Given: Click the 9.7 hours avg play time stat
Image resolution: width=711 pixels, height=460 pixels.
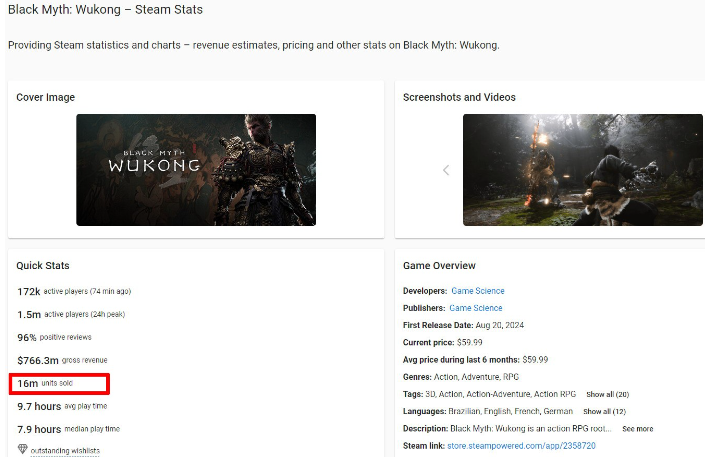Looking at the screenshot, I should point(62,406).
